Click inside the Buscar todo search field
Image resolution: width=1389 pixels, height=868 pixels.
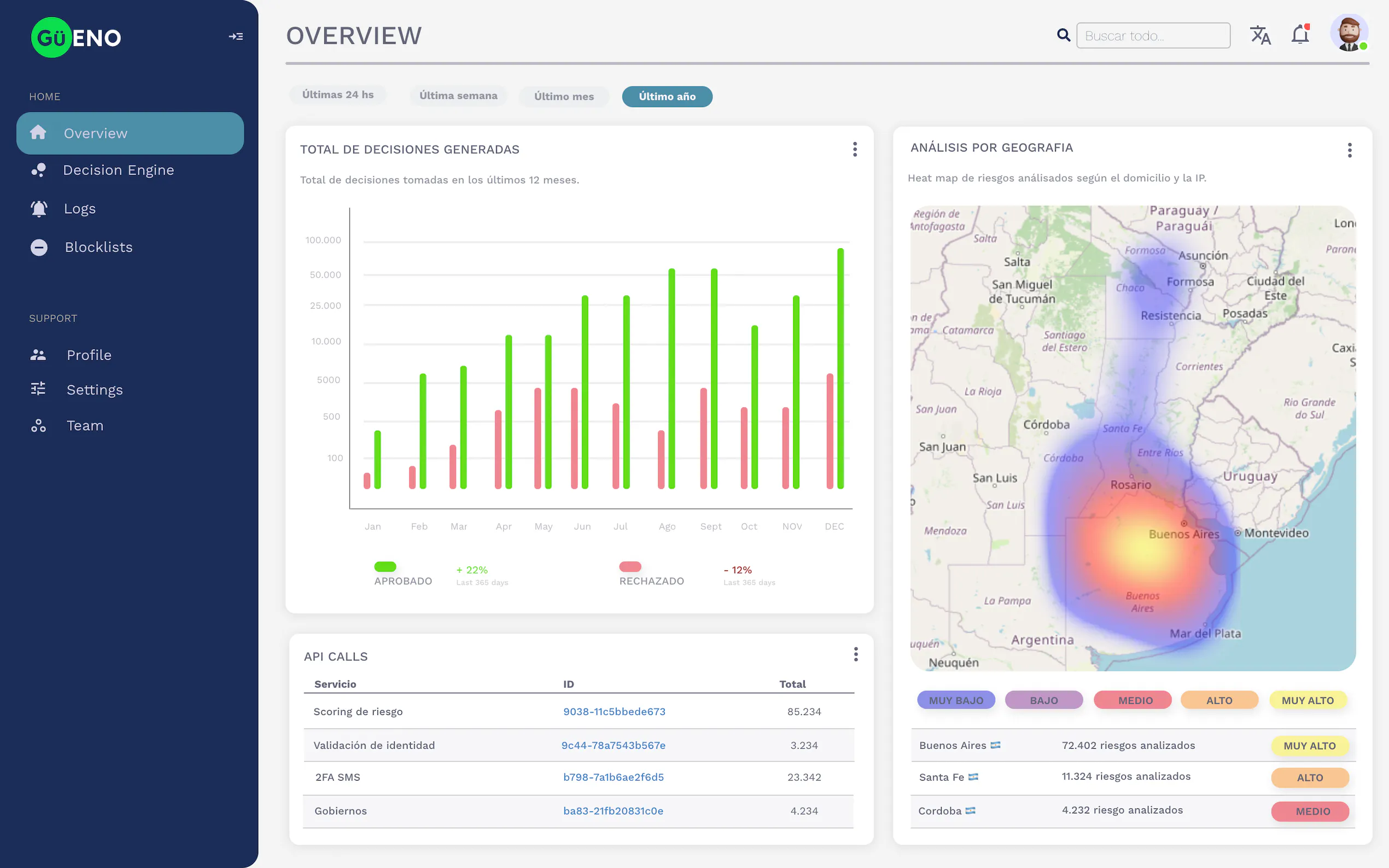click(1153, 35)
